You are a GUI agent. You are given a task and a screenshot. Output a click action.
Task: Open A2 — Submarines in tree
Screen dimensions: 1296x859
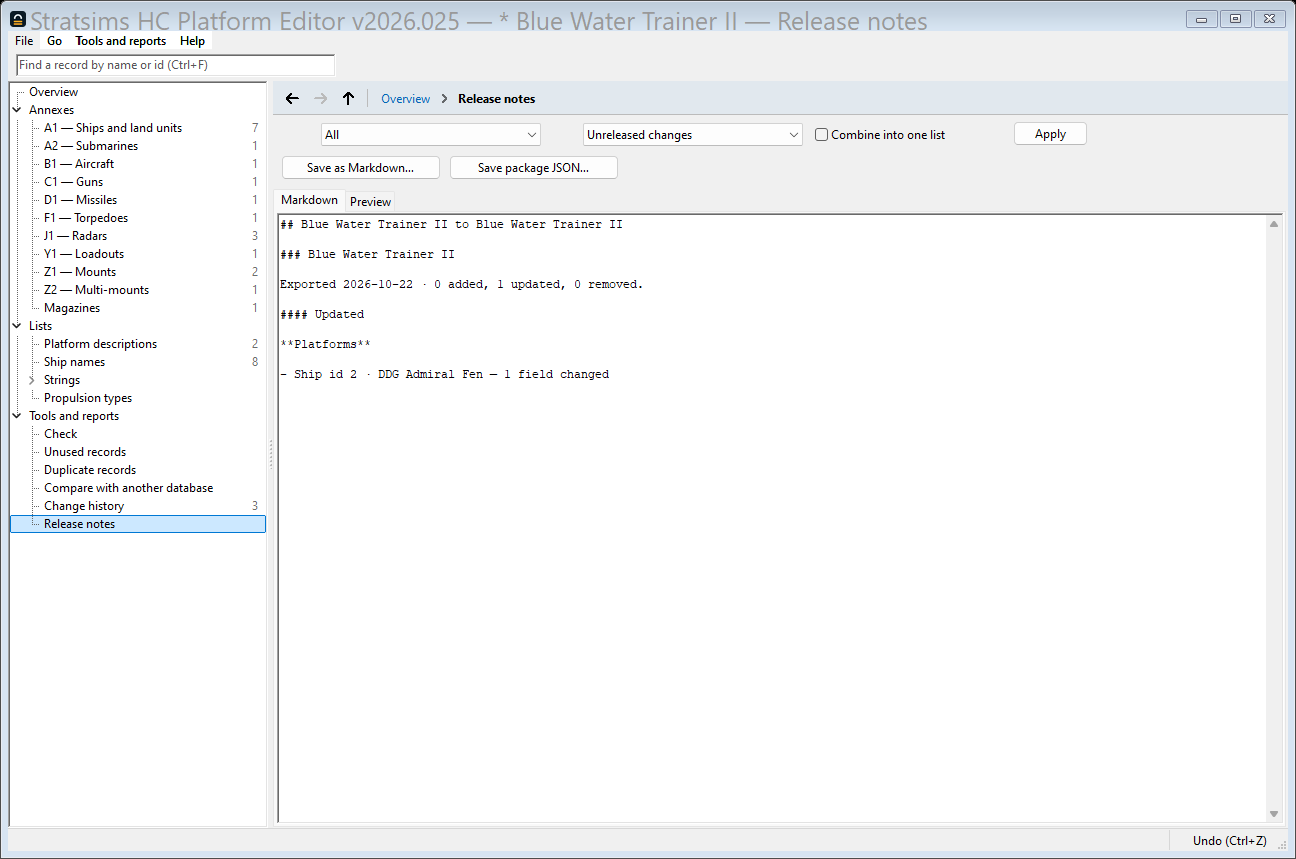pos(91,146)
